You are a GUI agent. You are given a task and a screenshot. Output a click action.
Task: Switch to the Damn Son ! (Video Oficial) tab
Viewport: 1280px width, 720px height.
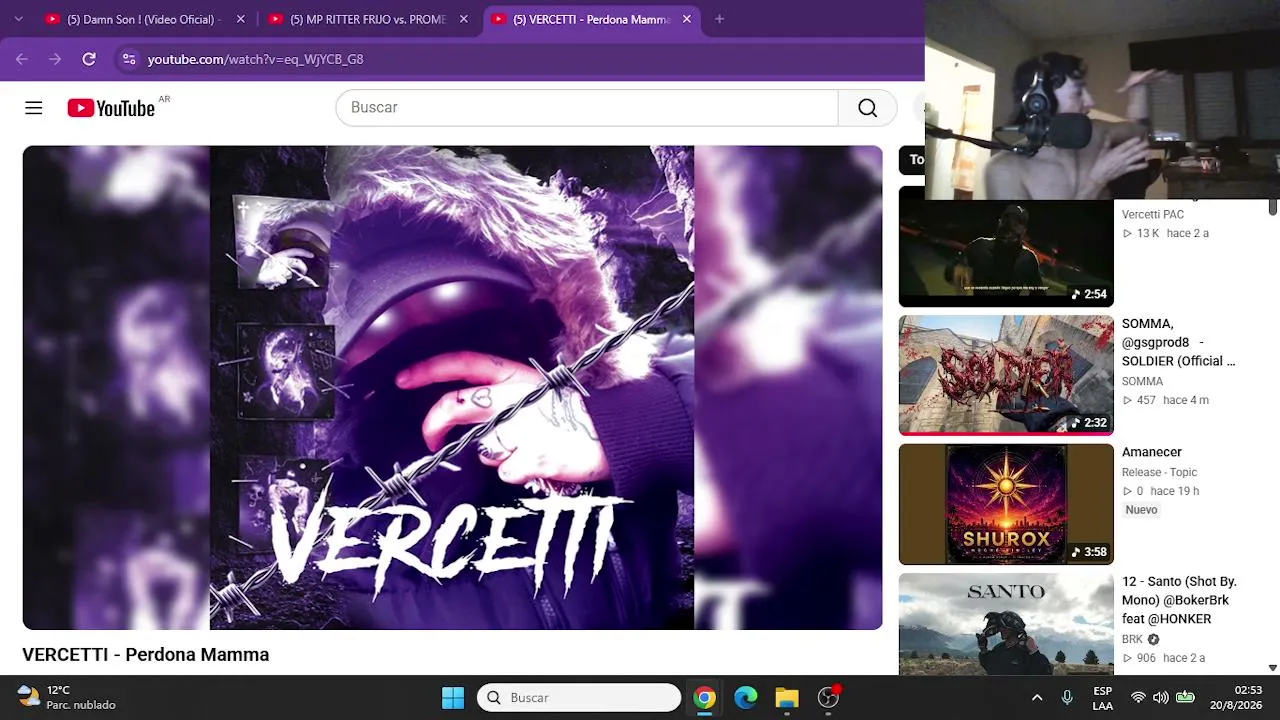(x=144, y=19)
